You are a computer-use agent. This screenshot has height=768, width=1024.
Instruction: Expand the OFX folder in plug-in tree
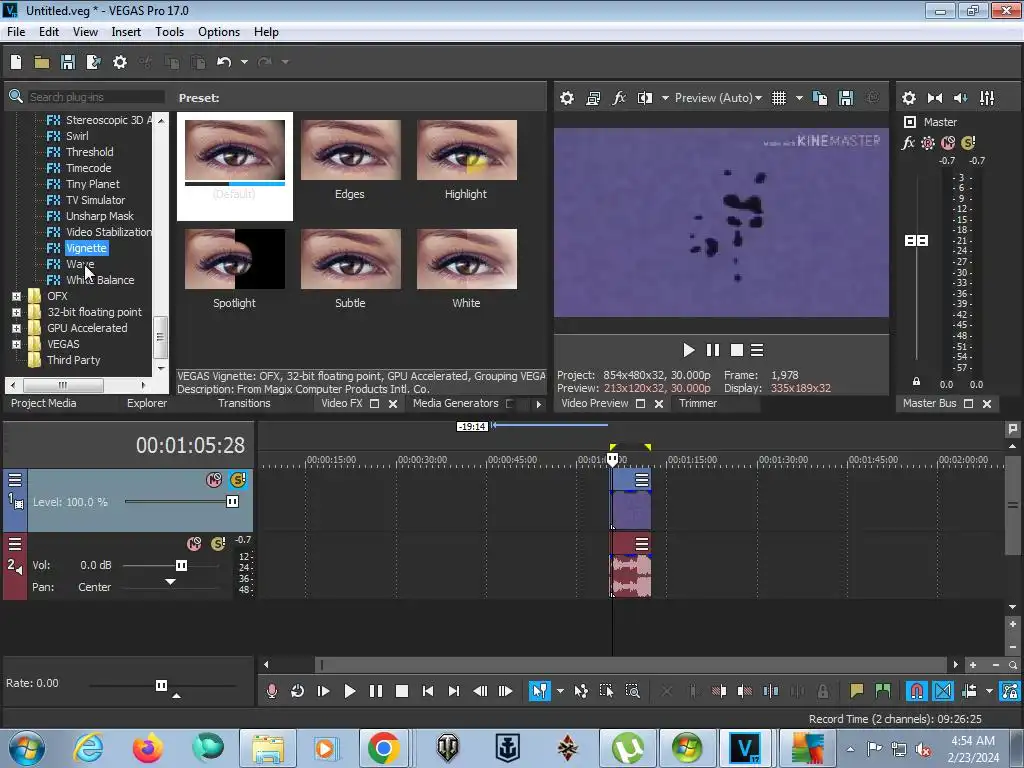click(x=16, y=296)
